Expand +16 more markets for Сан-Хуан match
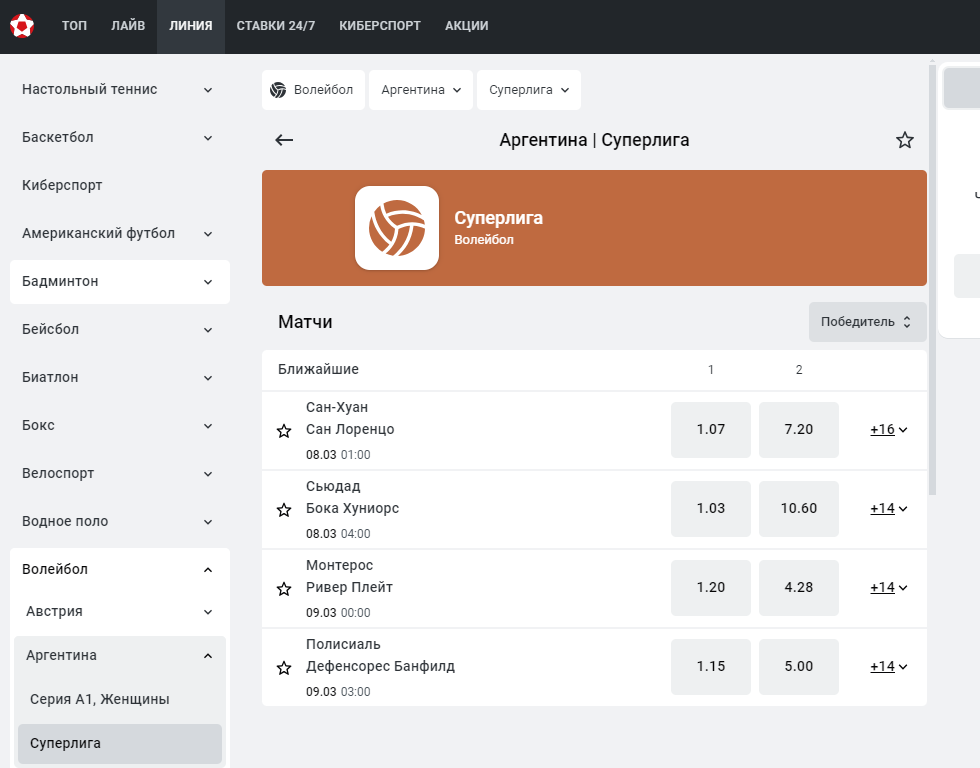Screen dimensions: 980x768 pyautogui.click(x=889, y=430)
